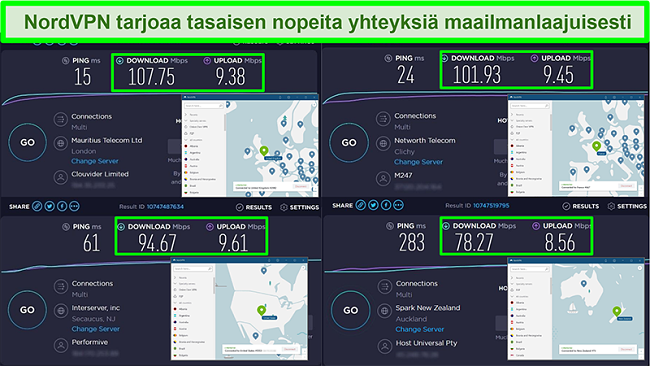Click green New Zealand pin on NordVPN map
Image resolution: width=650 pixels, height=366 pixels.
point(617,311)
